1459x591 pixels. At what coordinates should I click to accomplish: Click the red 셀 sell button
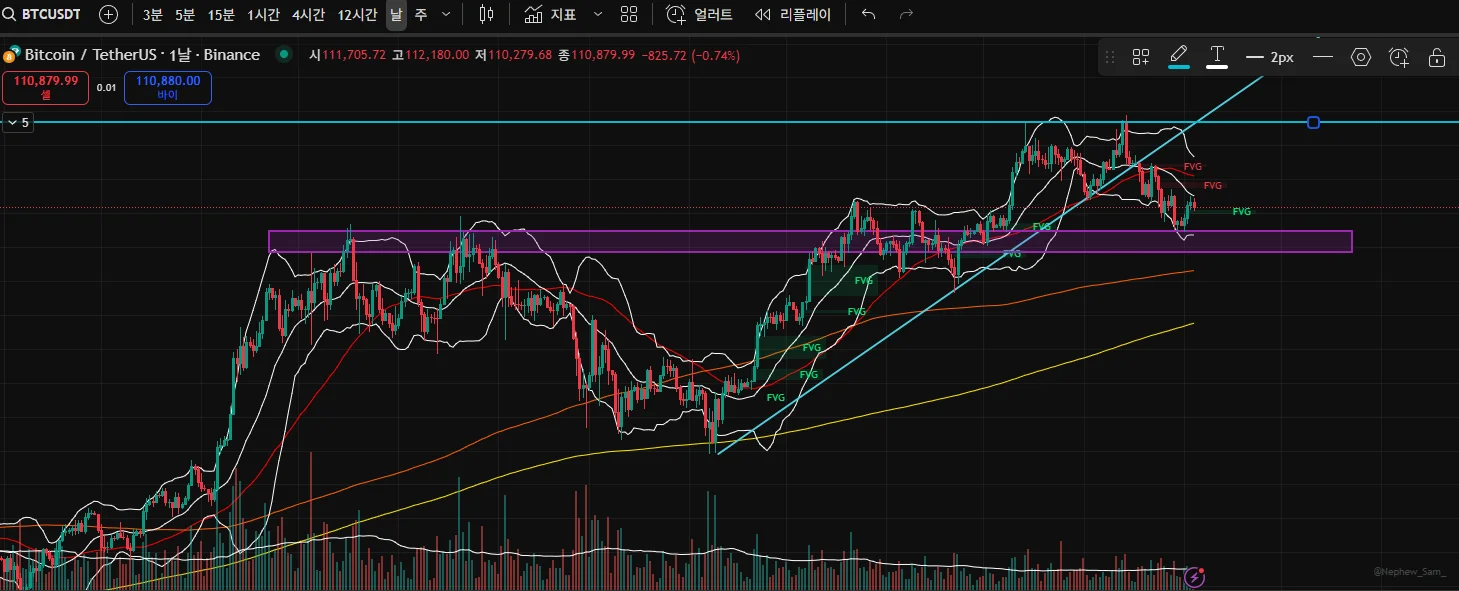click(x=46, y=88)
